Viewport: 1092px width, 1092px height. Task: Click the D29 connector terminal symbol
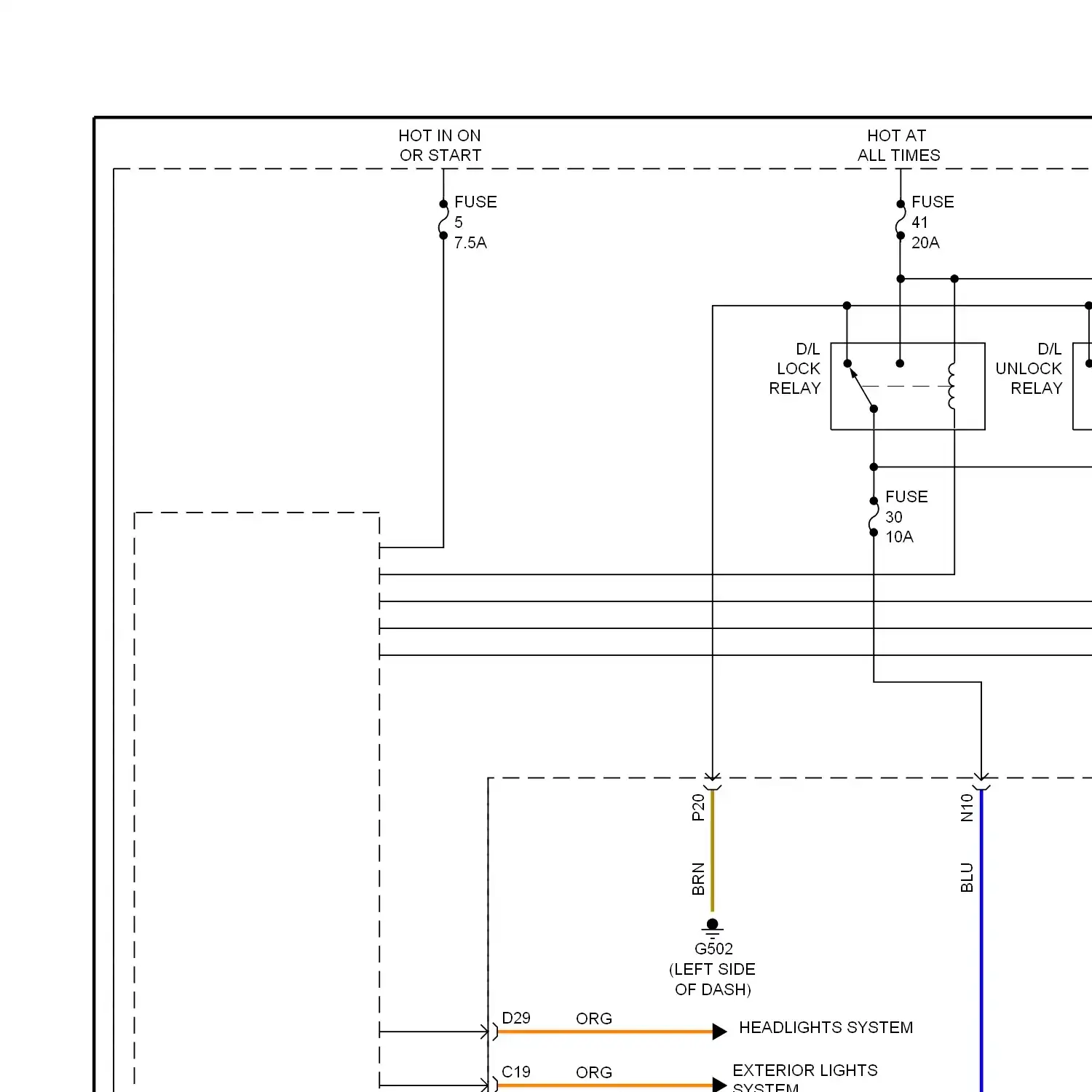491,1032
